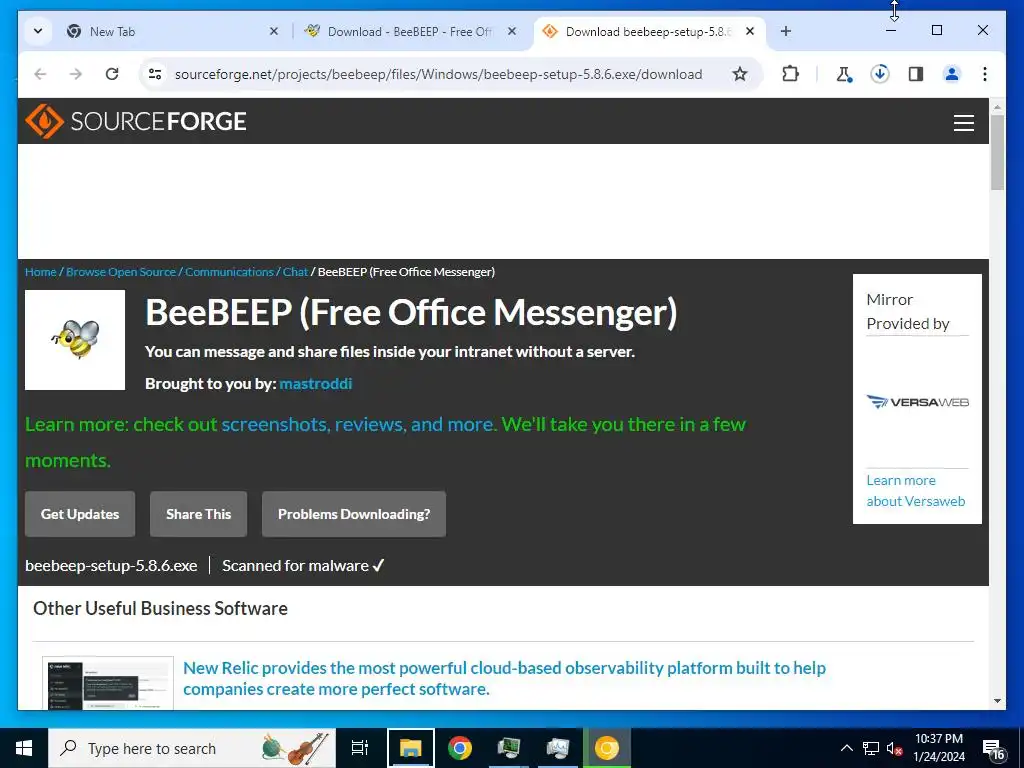Click the vertical scrollbar thumb

click(997, 152)
